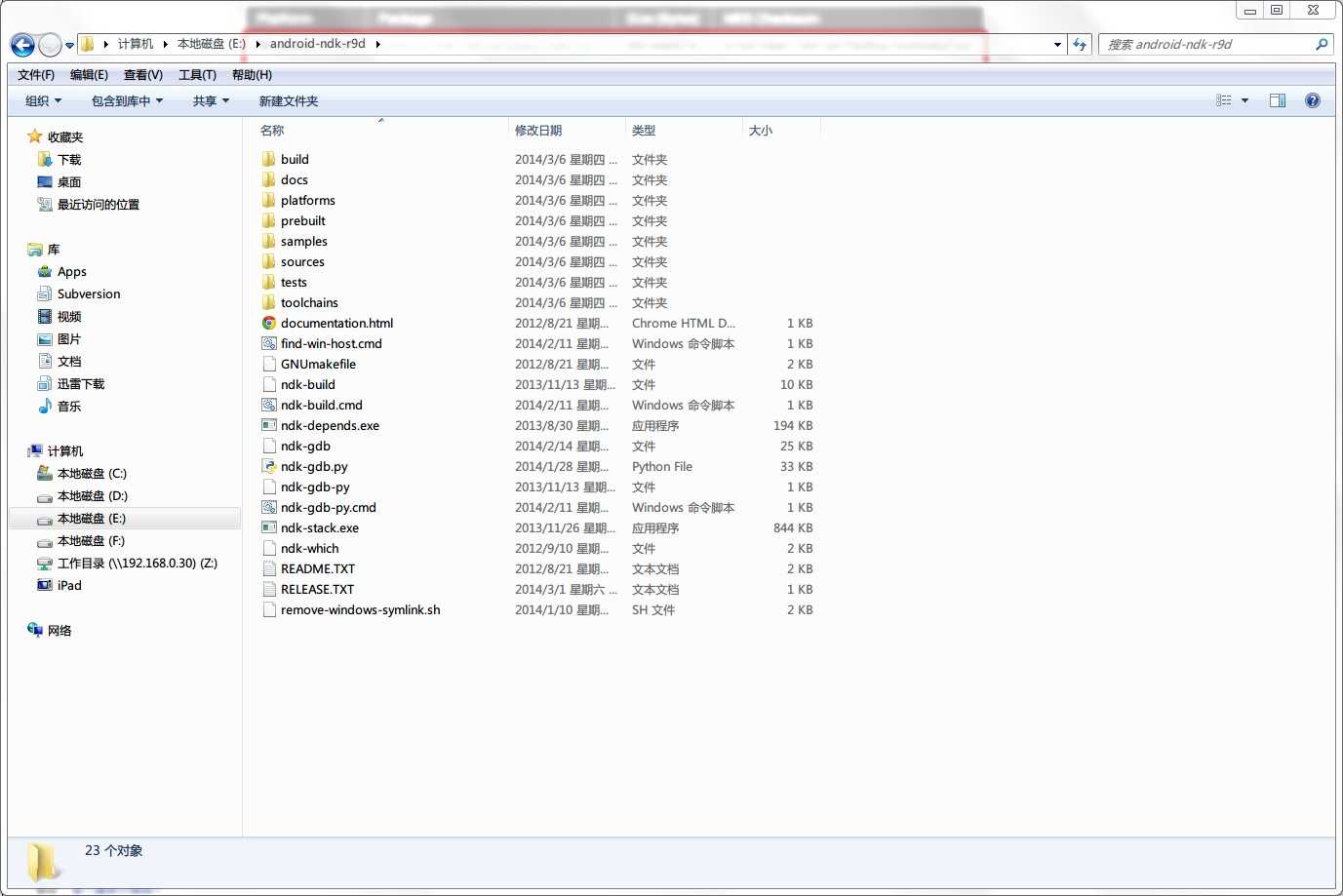Click the refresh button beside address bar

(1080, 44)
